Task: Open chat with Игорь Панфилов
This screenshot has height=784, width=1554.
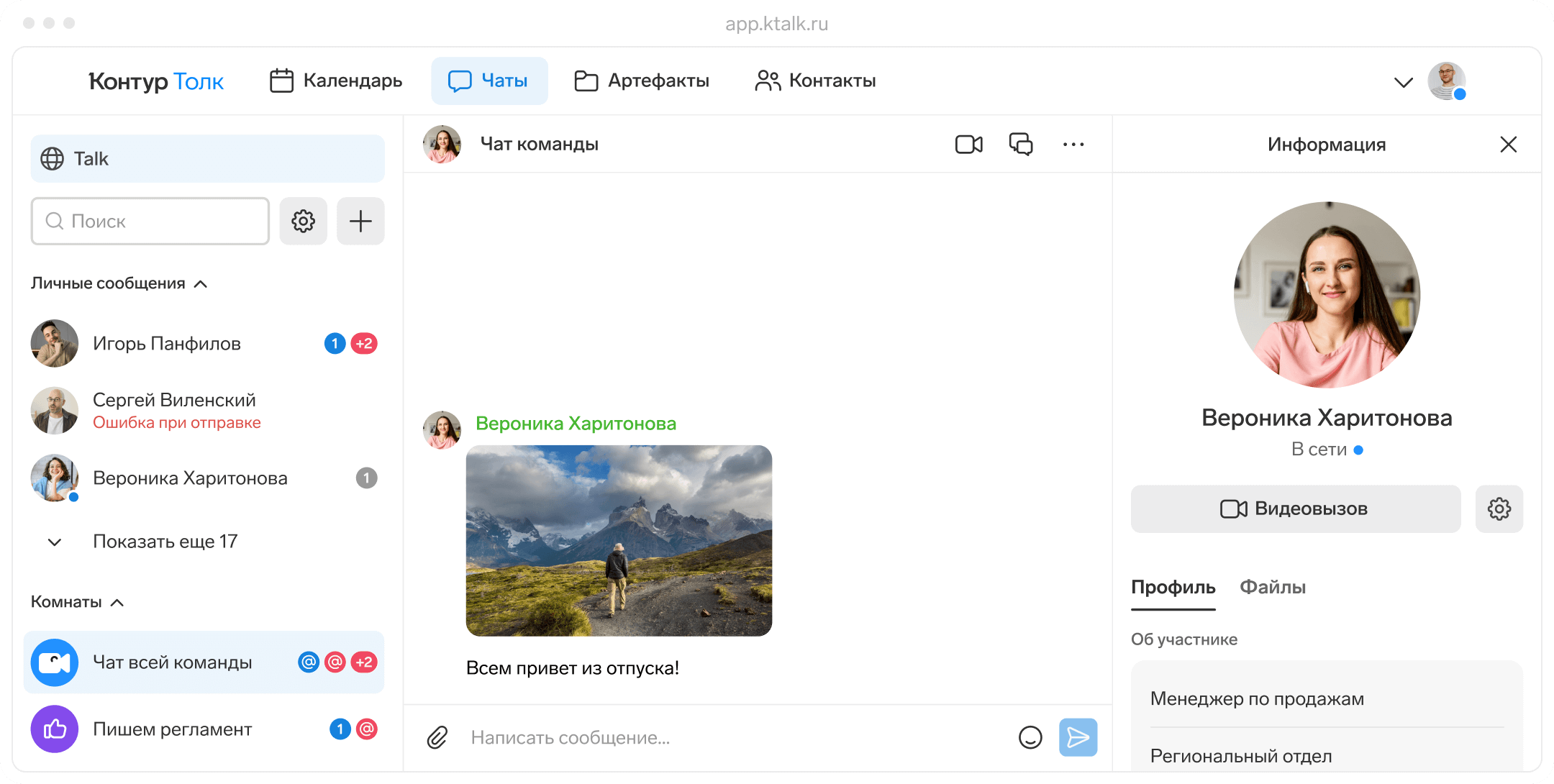Action: point(167,344)
